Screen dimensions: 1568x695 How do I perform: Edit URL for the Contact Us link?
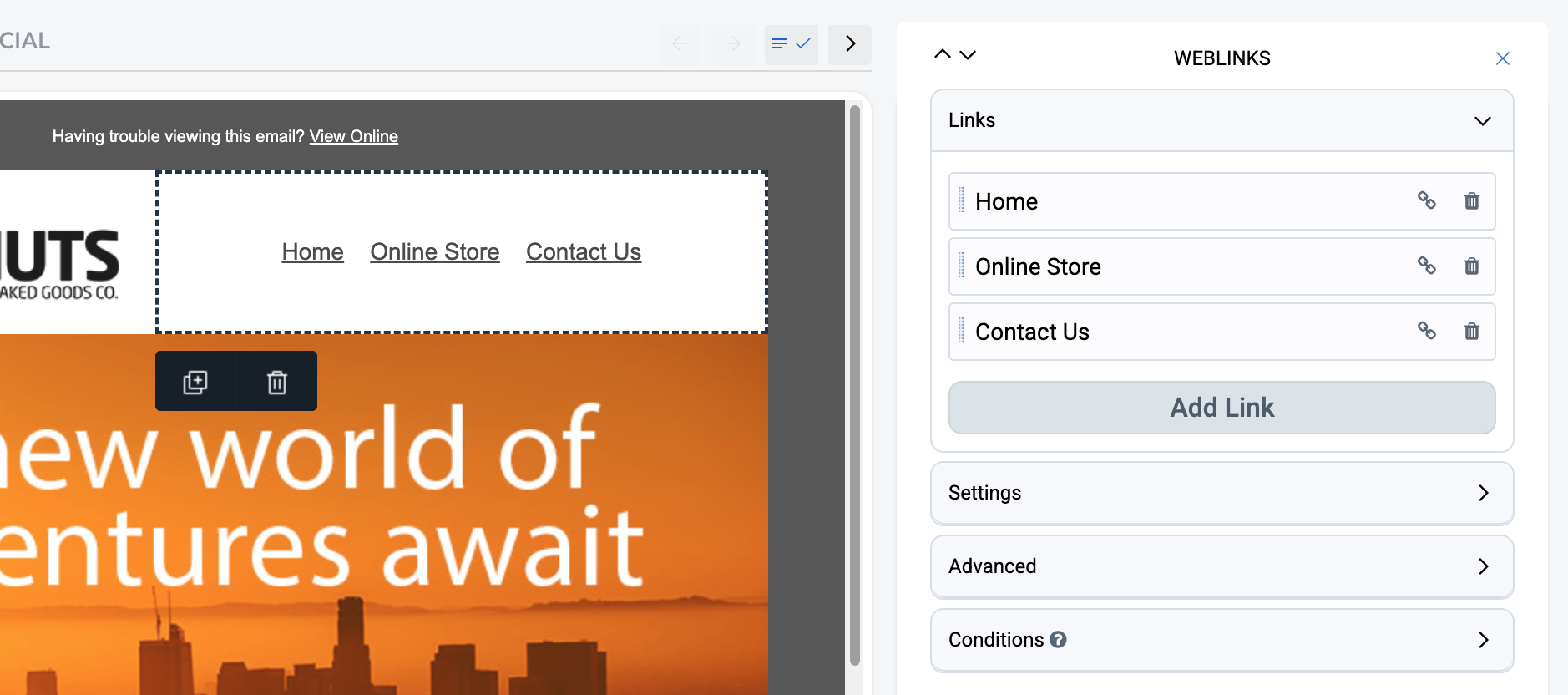click(x=1427, y=331)
